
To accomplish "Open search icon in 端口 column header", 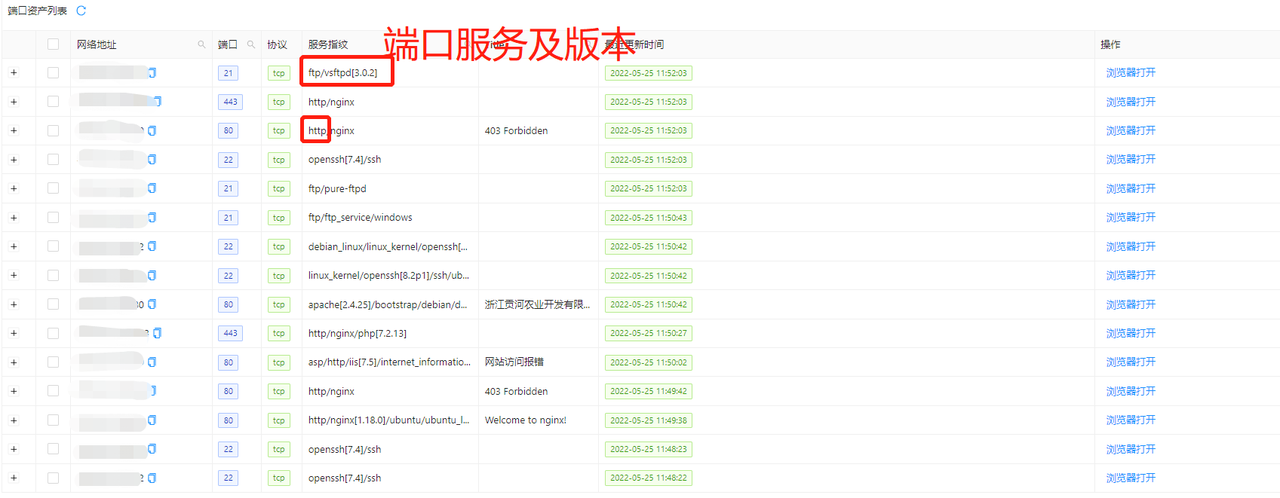I will pyautogui.click(x=251, y=45).
